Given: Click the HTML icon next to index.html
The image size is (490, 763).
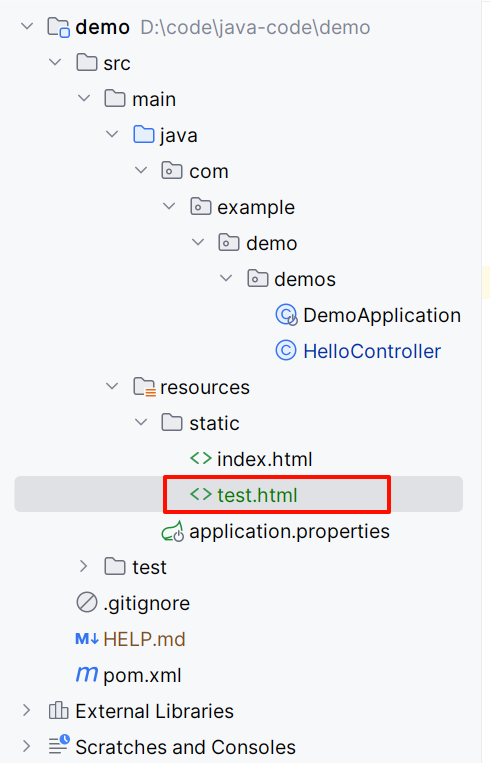Looking at the screenshot, I should [200, 458].
